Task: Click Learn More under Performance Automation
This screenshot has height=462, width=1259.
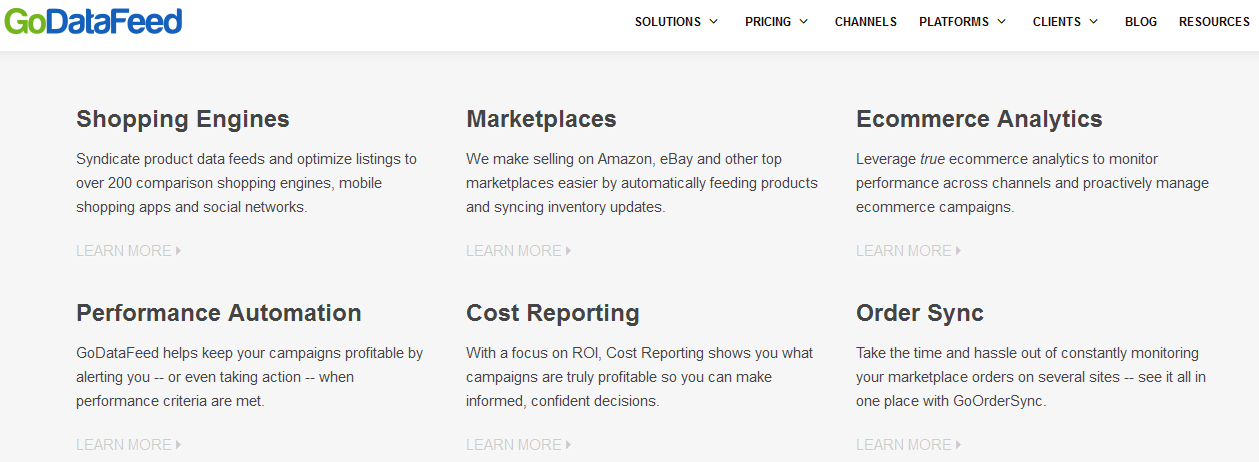Action: pyautogui.click(x=128, y=445)
